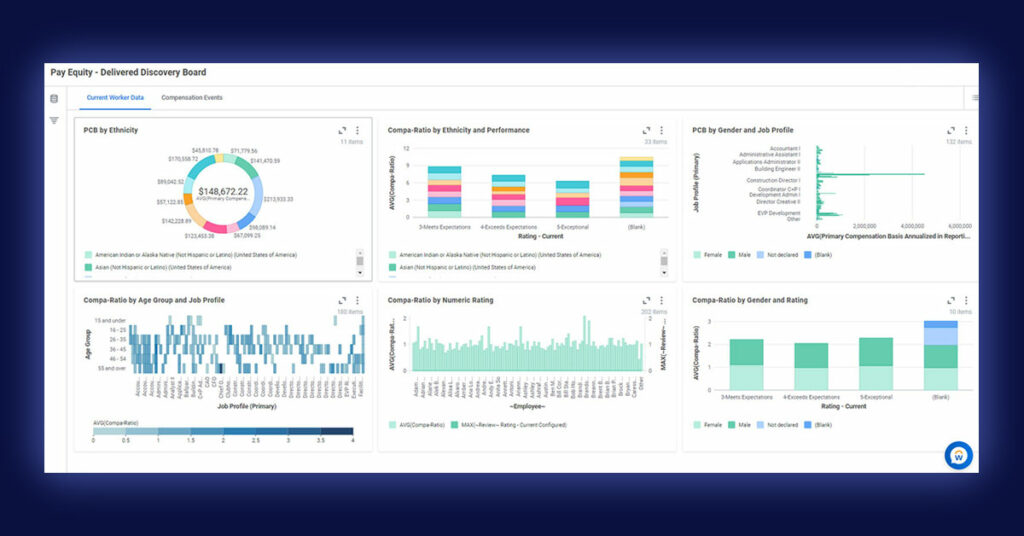Toggle AVG(Compa-Ratio) legend in Numeric Rating chart
Screen dimensions: 1024x536
pyautogui.click(x=417, y=425)
